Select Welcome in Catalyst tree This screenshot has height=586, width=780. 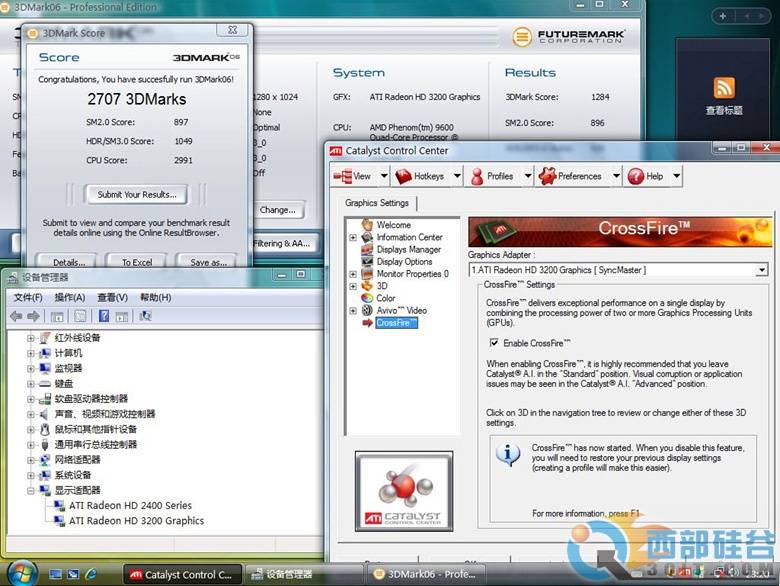coord(393,225)
